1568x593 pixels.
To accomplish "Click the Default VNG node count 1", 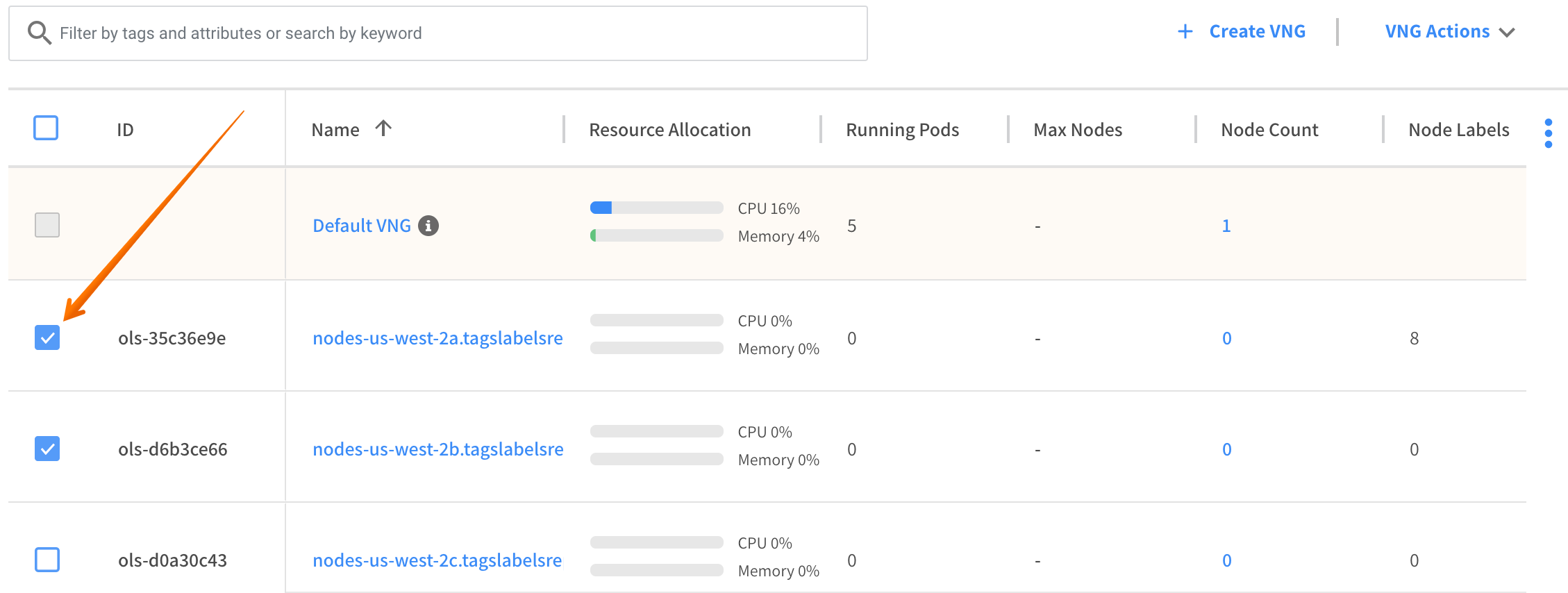I will 1226,226.
